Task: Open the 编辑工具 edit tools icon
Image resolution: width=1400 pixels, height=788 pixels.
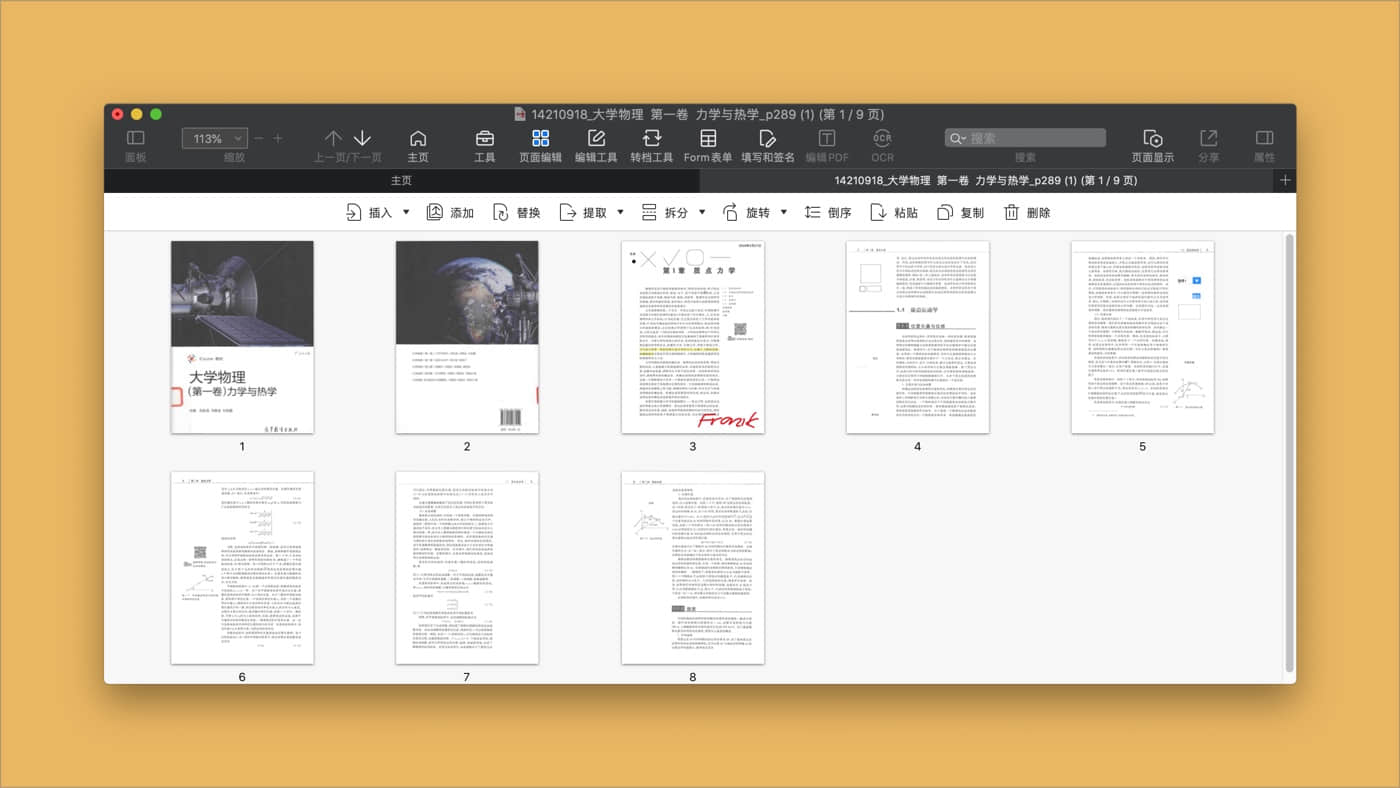Action: [x=596, y=139]
